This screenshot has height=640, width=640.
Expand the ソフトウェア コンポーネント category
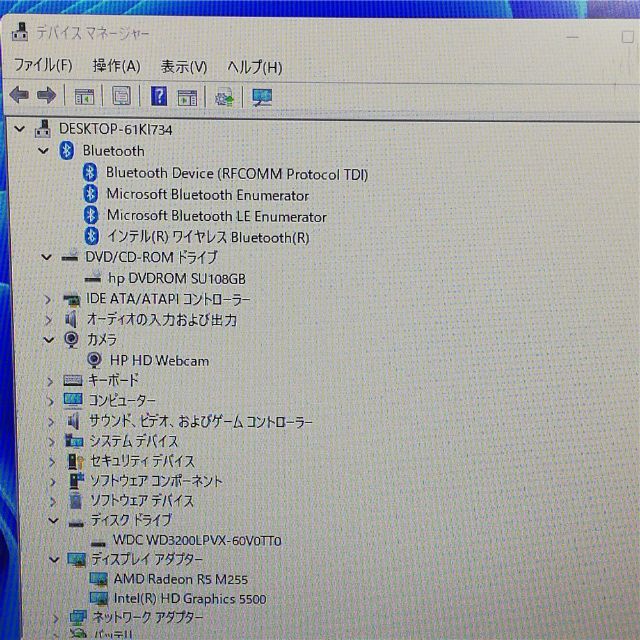point(53,481)
